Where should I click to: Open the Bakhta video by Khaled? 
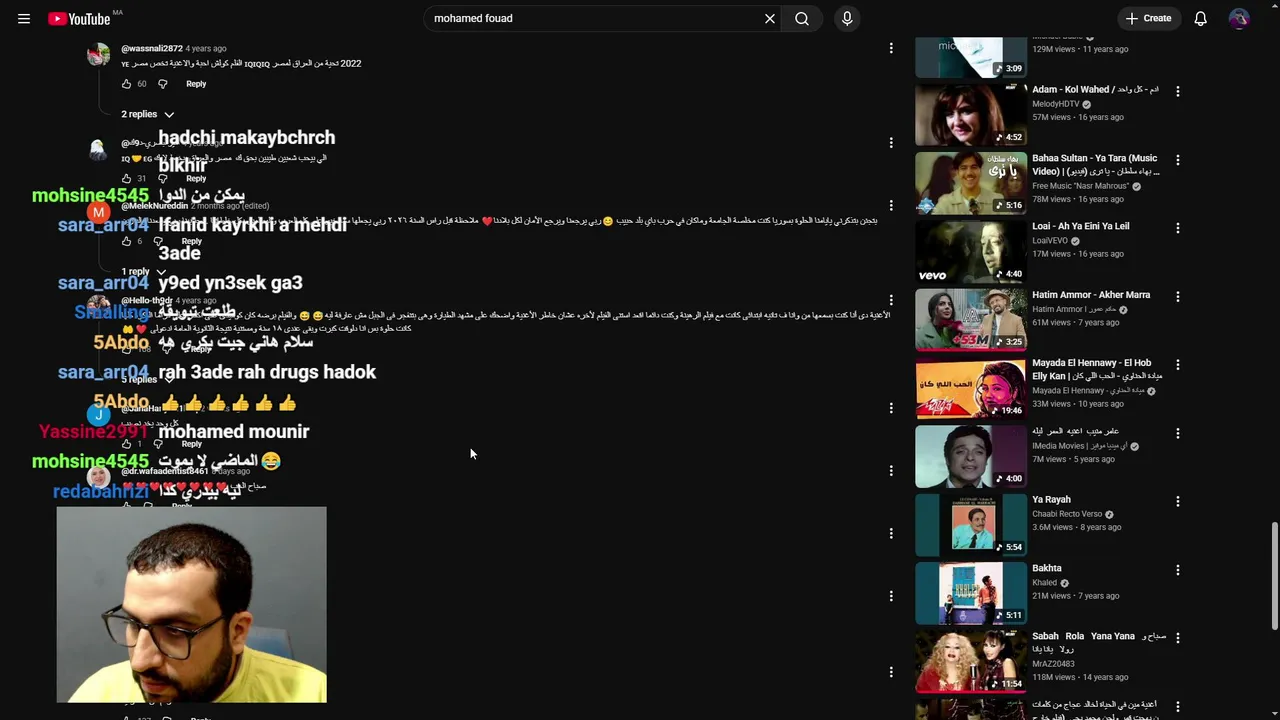pyautogui.click(x=1047, y=568)
